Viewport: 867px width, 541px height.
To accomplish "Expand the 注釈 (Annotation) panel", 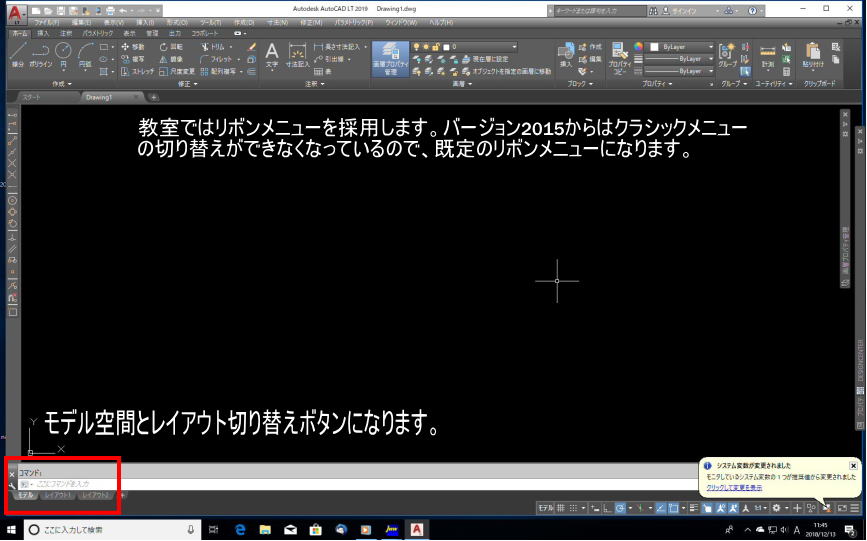I will click(x=315, y=84).
